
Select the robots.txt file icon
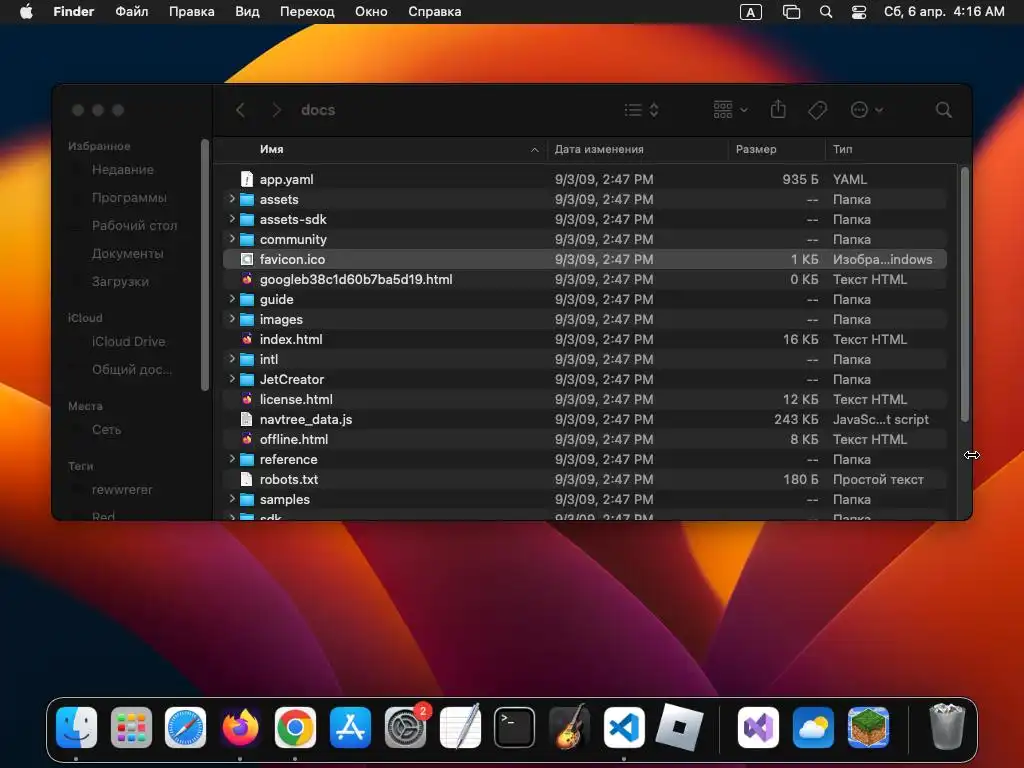pyautogui.click(x=247, y=479)
